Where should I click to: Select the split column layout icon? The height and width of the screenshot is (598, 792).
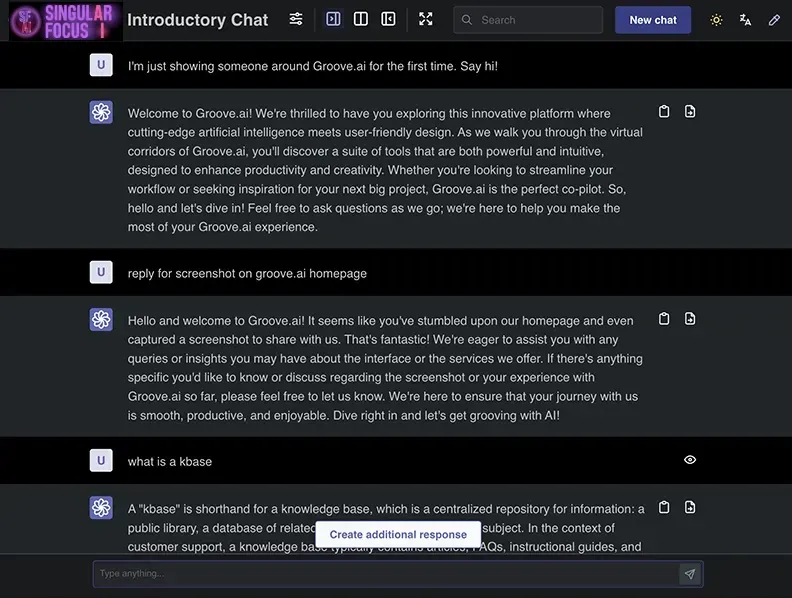361,19
